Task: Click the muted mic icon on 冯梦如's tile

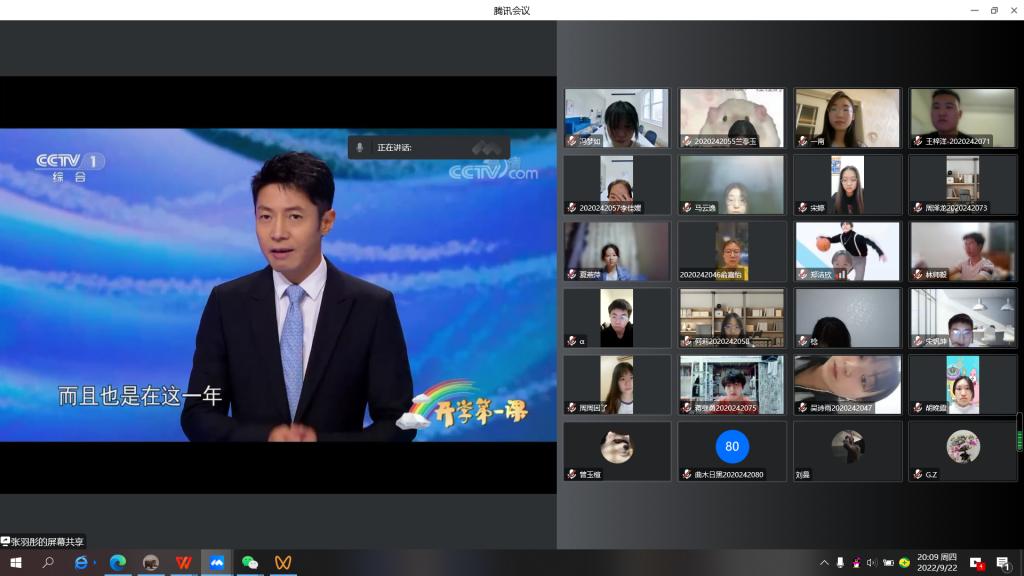Action: (572, 141)
